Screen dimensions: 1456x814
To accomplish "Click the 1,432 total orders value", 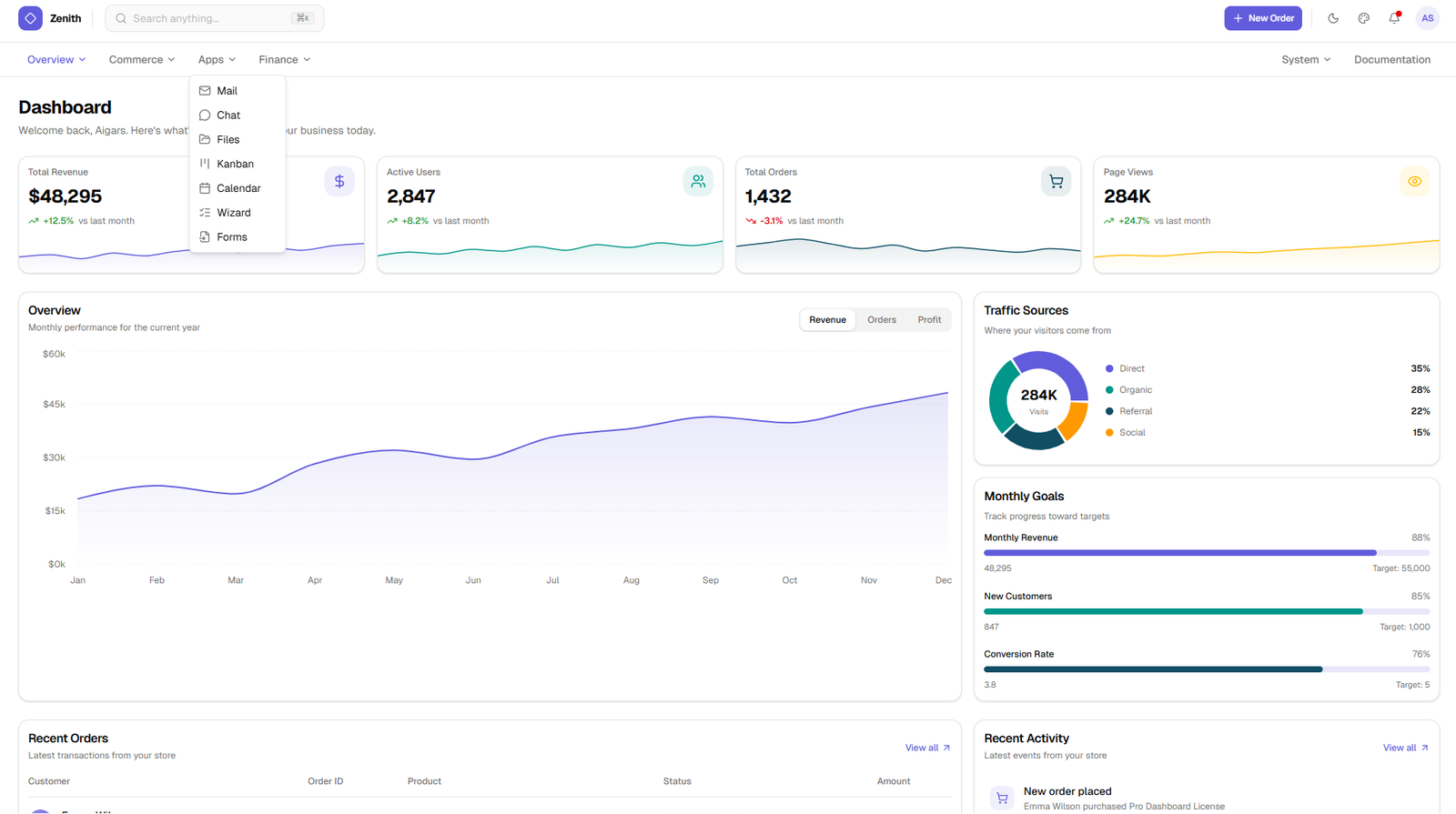I will [x=768, y=196].
